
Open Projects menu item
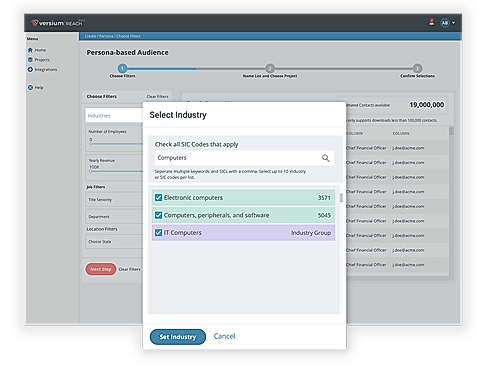coord(42,60)
